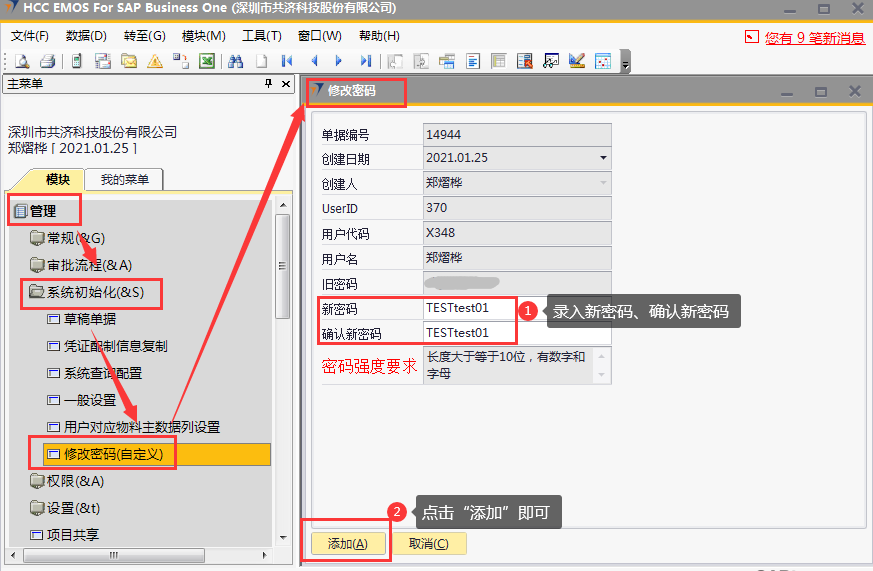Open the 工具(T) menu

click(x=261, y=36)
